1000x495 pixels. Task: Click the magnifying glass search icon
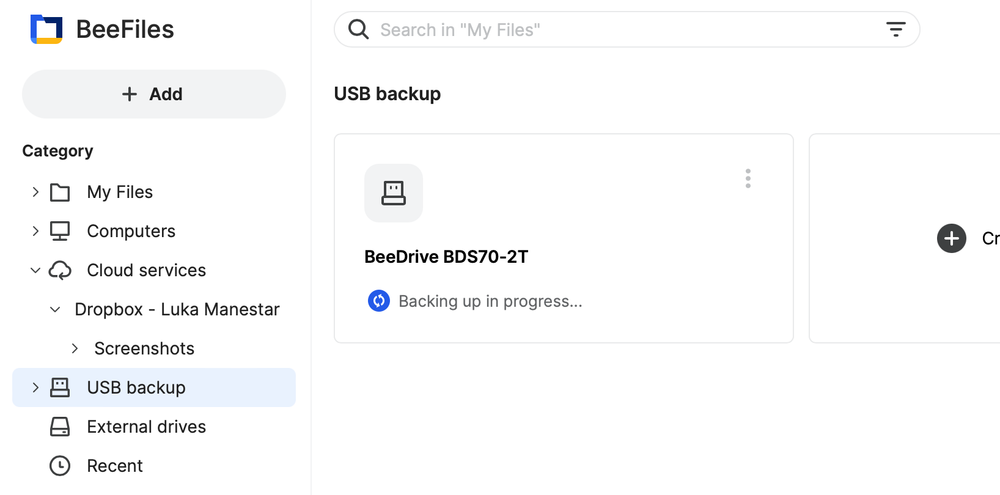pyautogui.click(x=358, y=29)
